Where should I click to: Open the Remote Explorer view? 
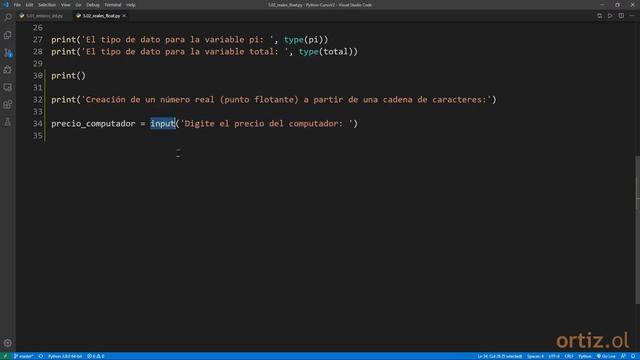[7, 87]
